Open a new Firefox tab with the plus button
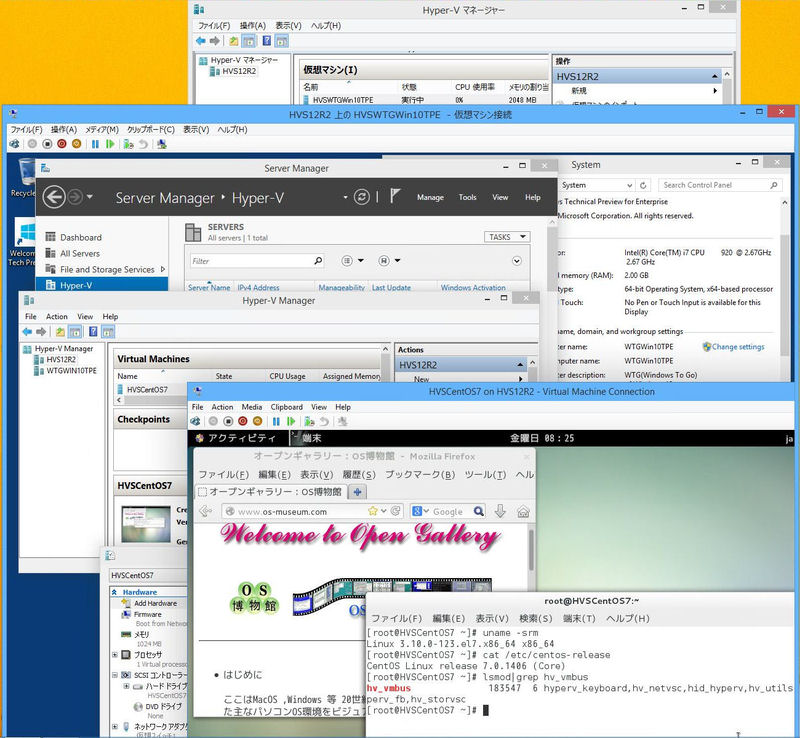 pyautogui.click(x=357, y=492)
